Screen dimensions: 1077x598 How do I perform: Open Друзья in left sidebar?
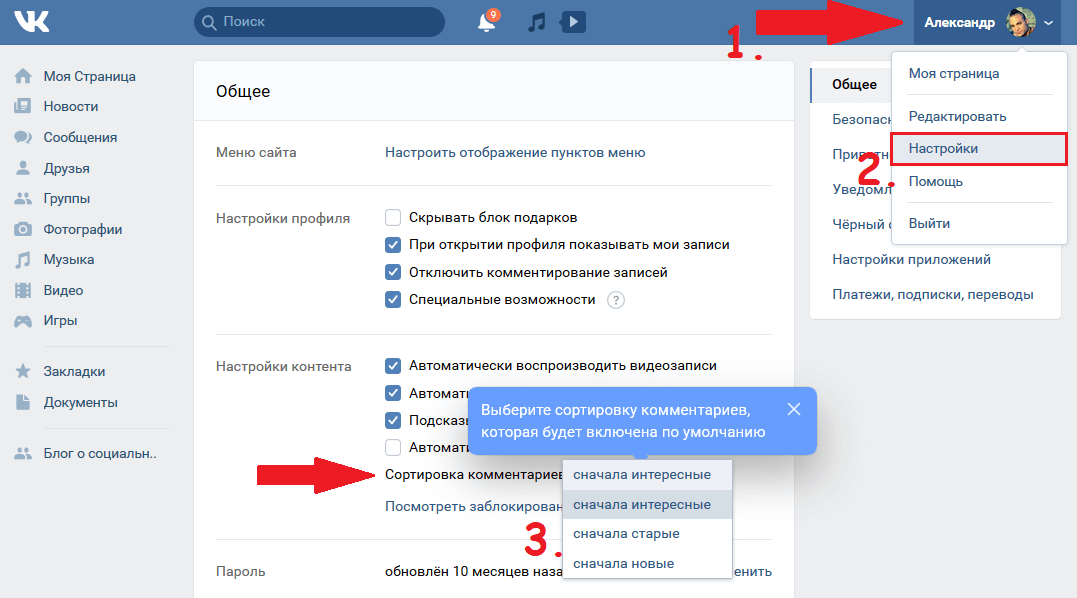tap(67, 168)
